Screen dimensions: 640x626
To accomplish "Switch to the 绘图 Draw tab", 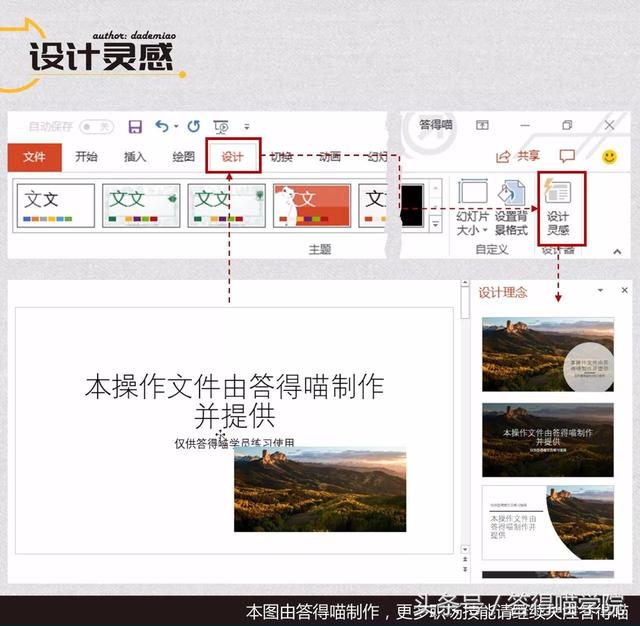I will click(184, 157).
